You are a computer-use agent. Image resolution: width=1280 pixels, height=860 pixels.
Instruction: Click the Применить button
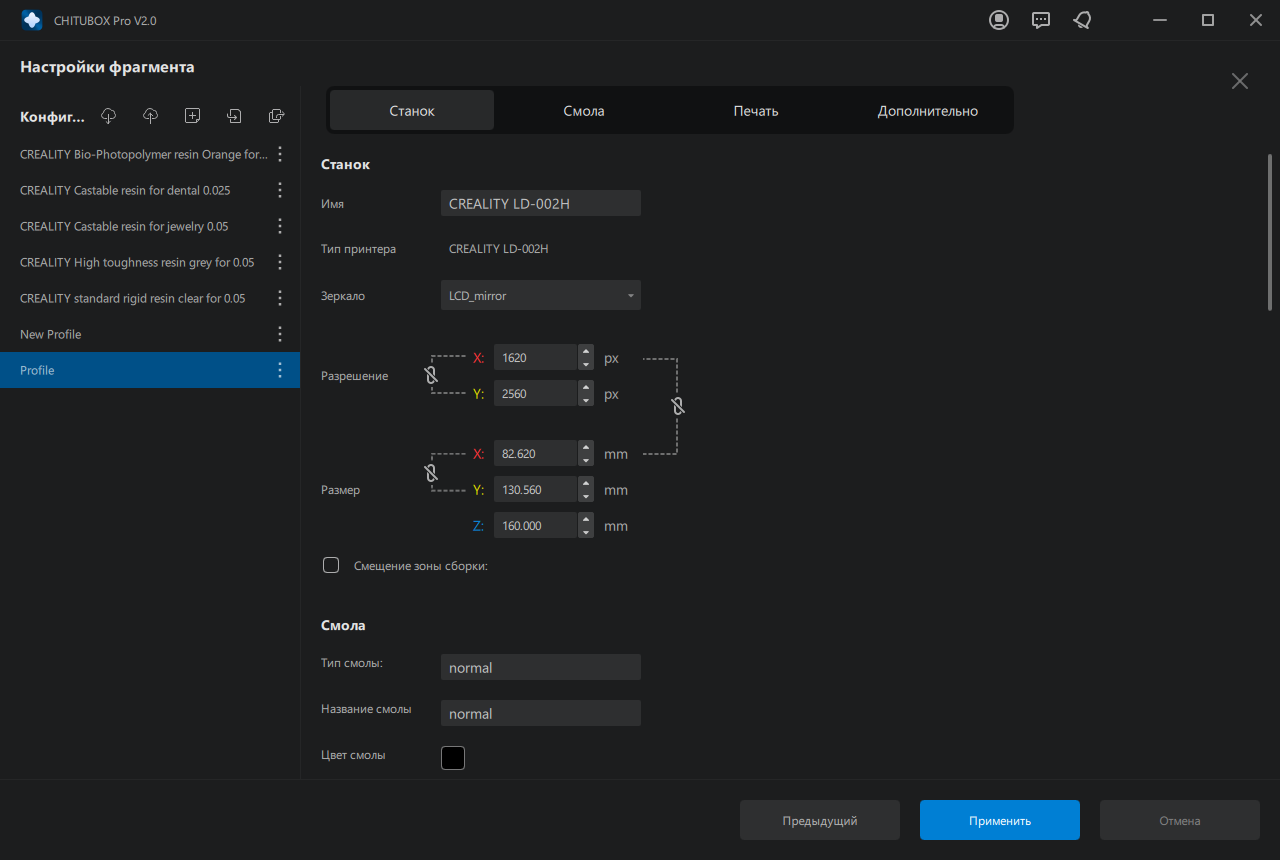pyautogui.click(x=1000, y=820)
